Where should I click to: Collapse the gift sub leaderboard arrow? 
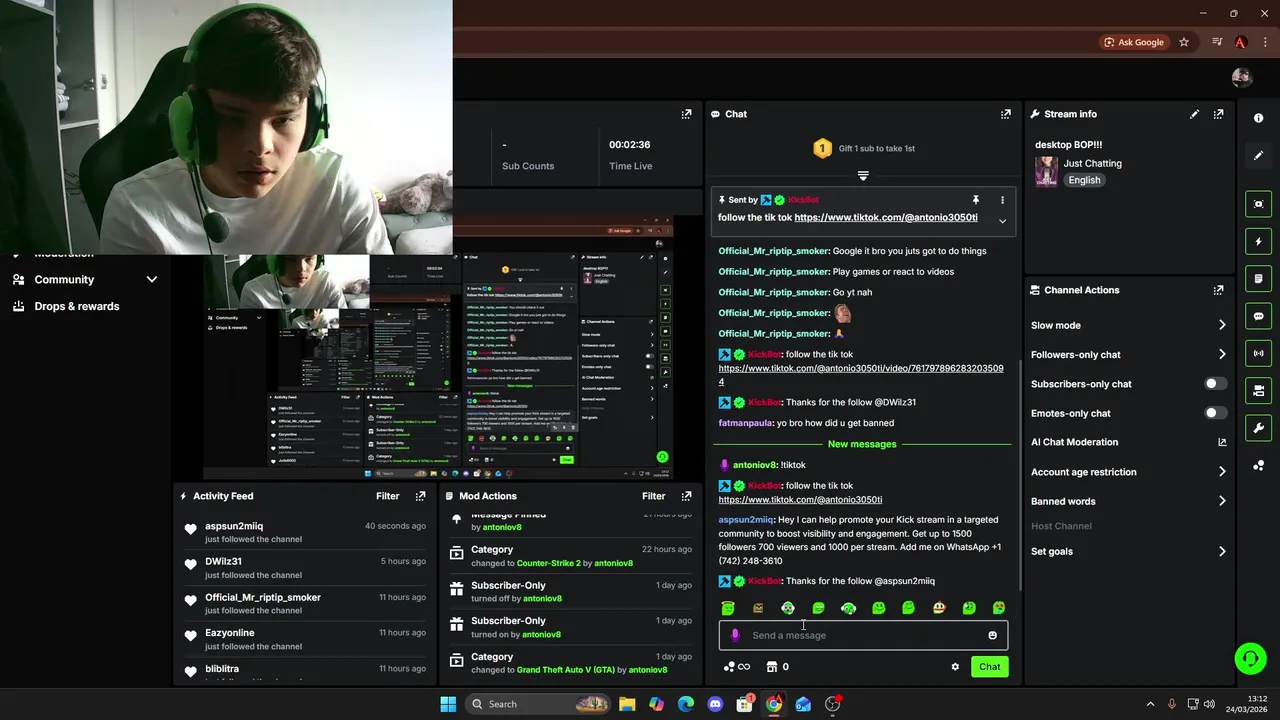coord(863,175)
